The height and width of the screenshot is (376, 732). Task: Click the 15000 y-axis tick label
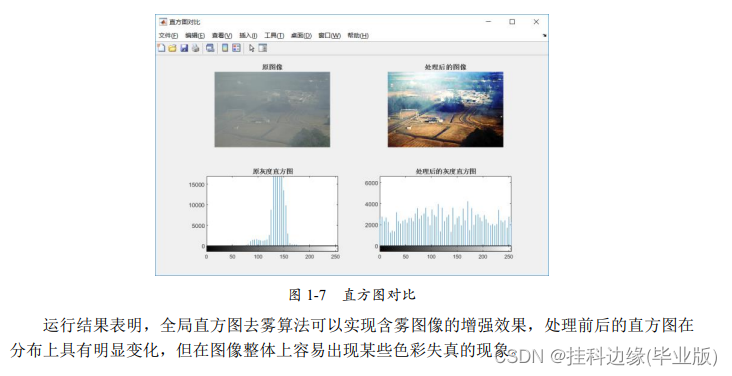197,185
